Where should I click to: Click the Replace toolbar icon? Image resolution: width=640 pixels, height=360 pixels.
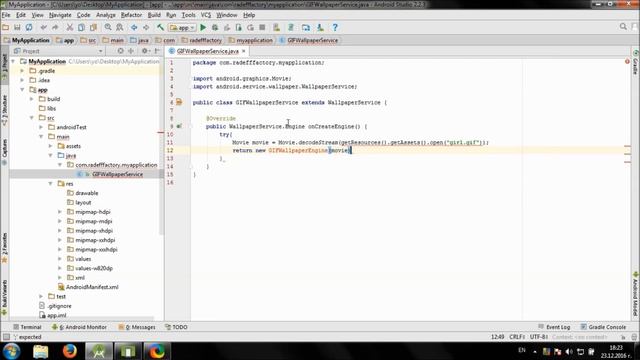120,27
